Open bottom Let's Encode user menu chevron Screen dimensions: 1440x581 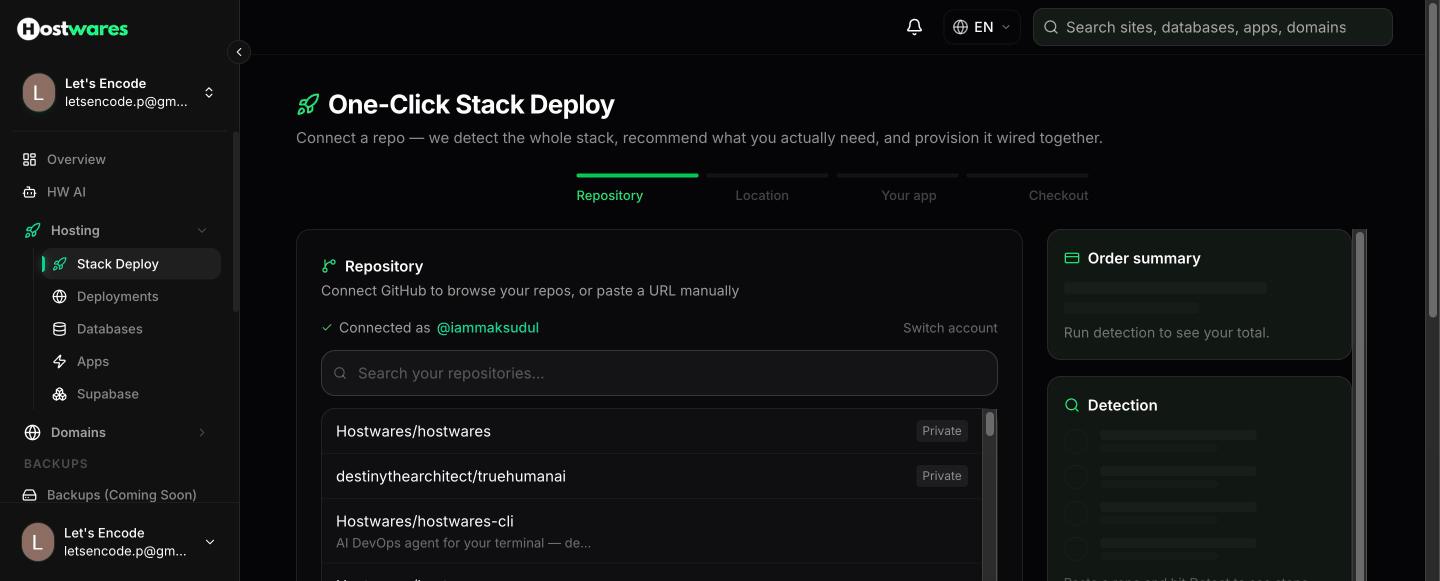(x=210, y=542)
